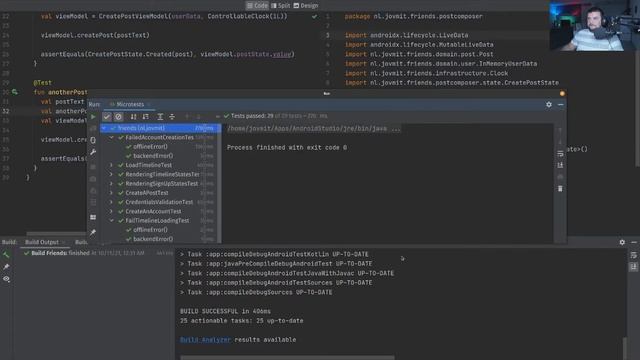640x360 pixels.
Task: Expand RenderingTimelineStatesTest node
Action: (111, 174)
